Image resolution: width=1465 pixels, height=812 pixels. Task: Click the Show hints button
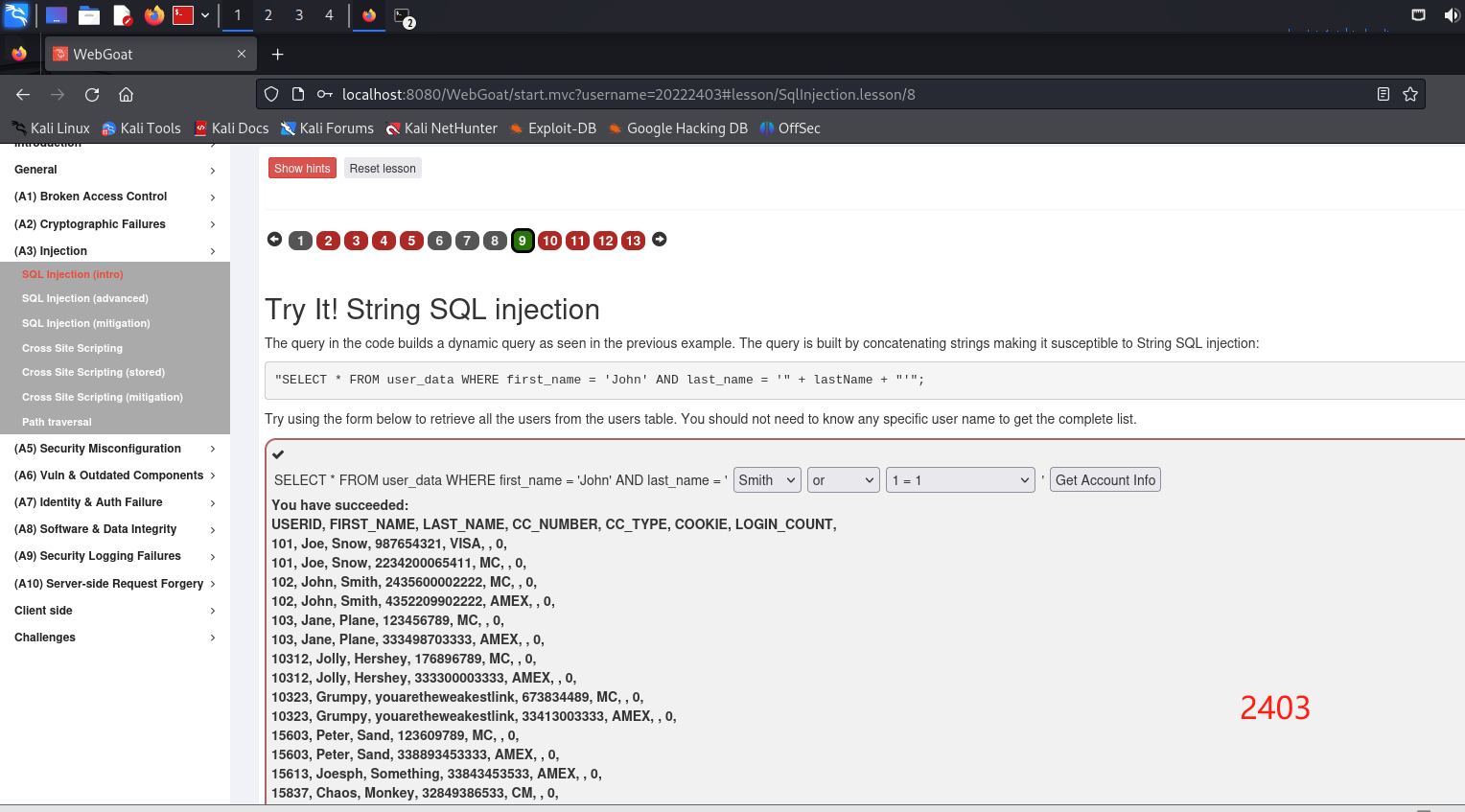(302, 169)
